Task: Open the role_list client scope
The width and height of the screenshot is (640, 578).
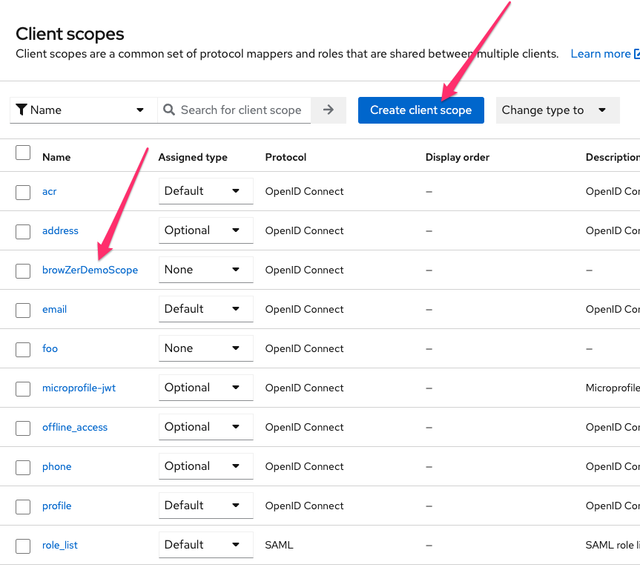Action: [60, 545]
